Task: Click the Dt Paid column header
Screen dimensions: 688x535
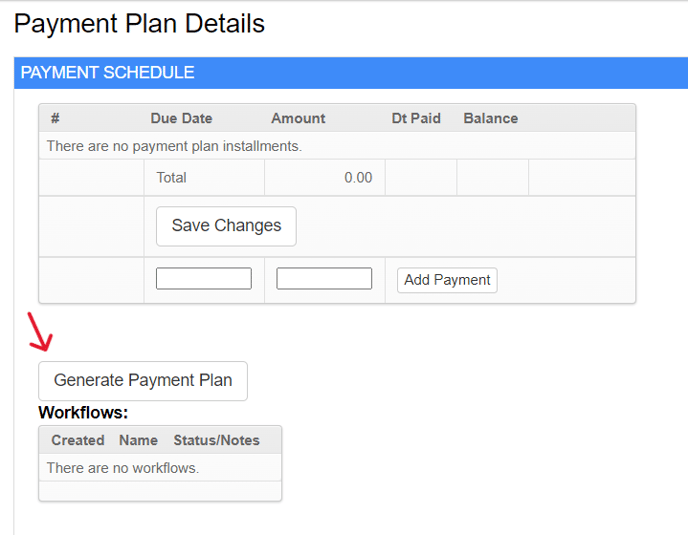Action: 416,118
